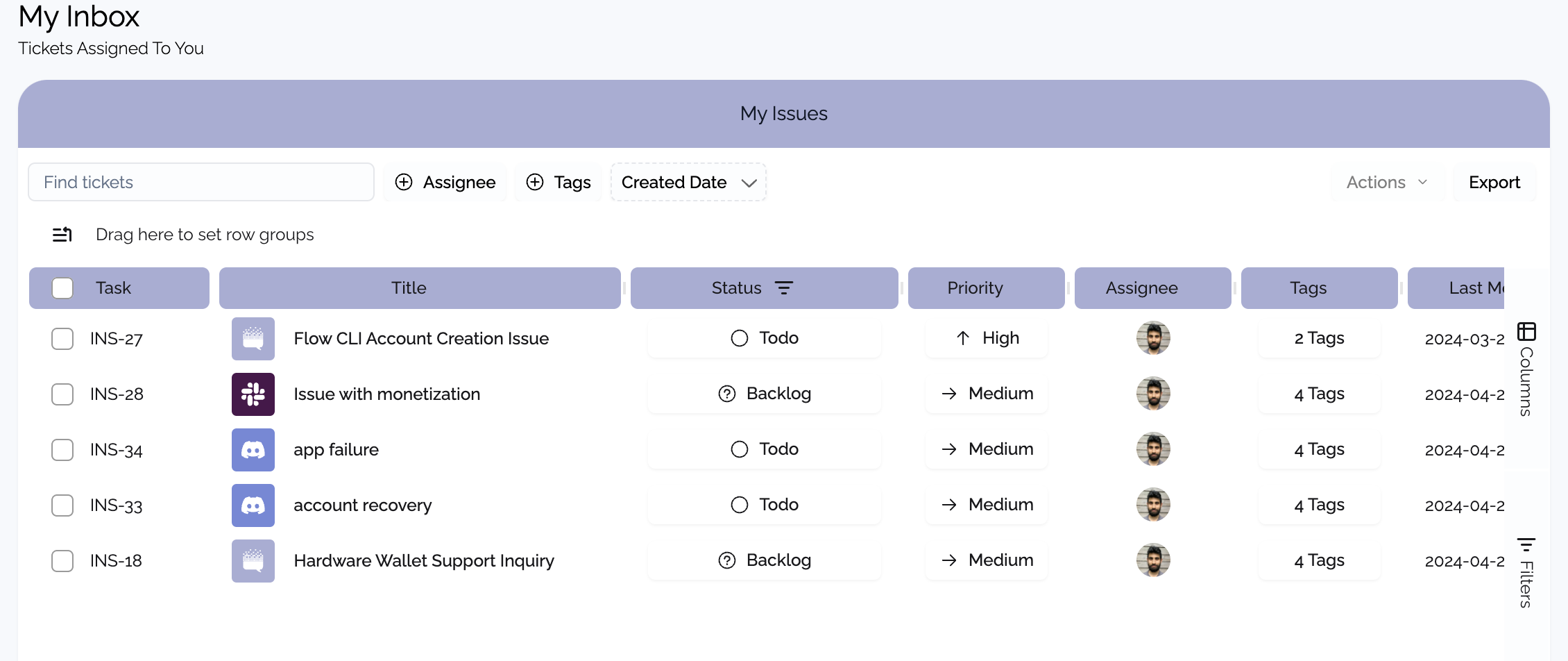Click the Status column filter icon
Screen dimensions: 1568x661
783,288
